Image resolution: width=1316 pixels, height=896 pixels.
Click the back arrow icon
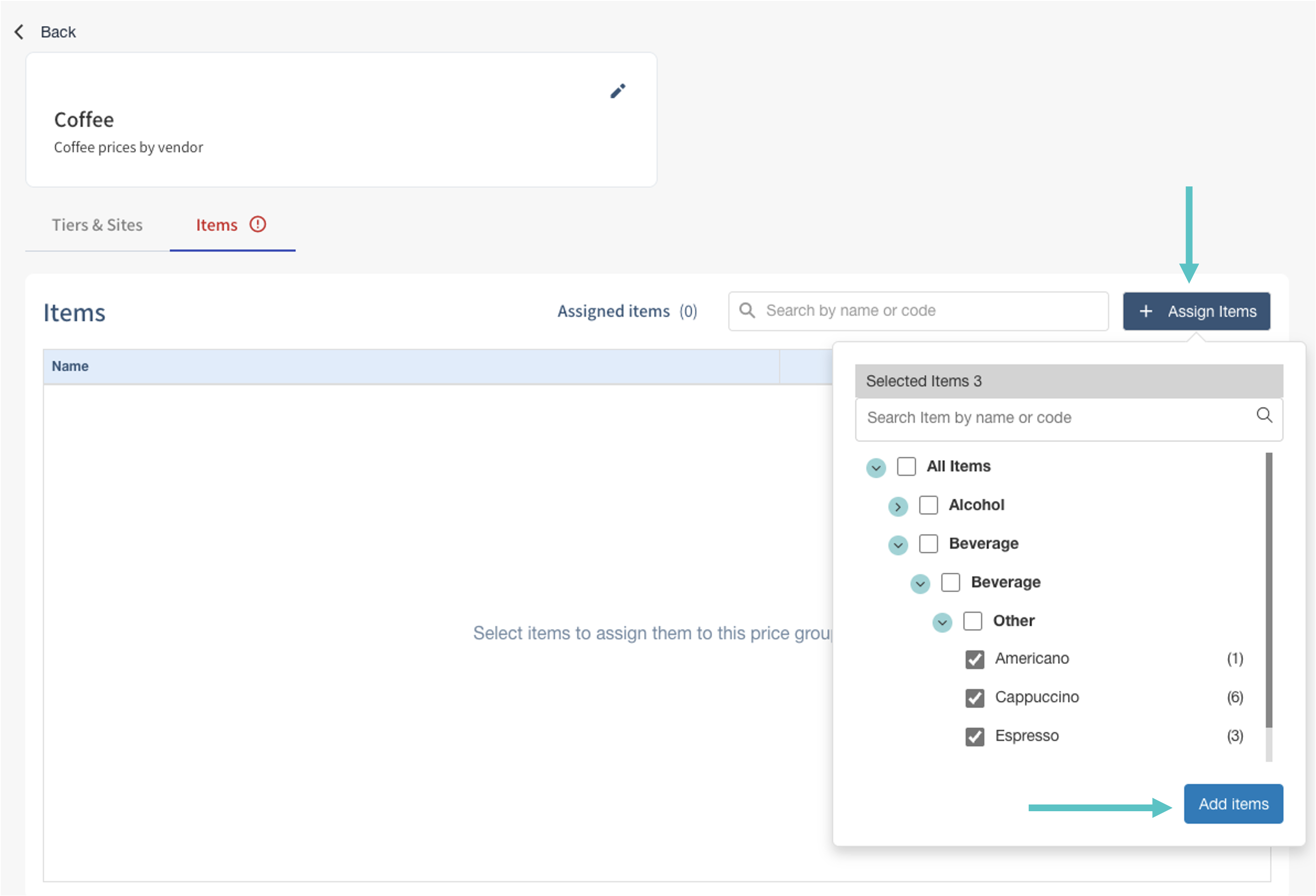tap(20, 32)
